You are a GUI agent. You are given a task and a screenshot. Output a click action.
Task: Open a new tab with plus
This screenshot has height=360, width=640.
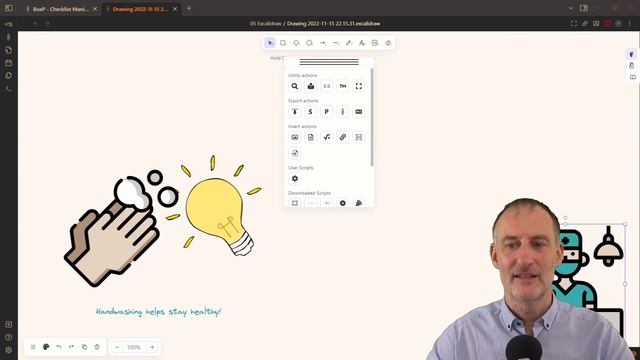(189, 8)
